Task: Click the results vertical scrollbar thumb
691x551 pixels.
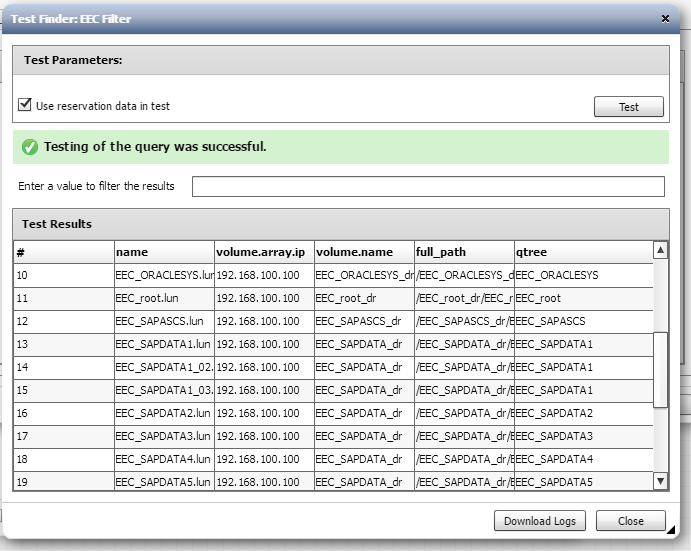Action: click(660, 370)
